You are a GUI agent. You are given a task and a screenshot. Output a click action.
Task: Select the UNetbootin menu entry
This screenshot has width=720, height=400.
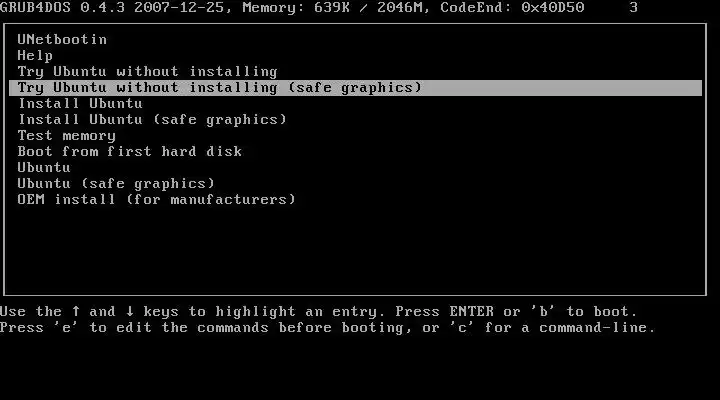[x=62, y=39]
